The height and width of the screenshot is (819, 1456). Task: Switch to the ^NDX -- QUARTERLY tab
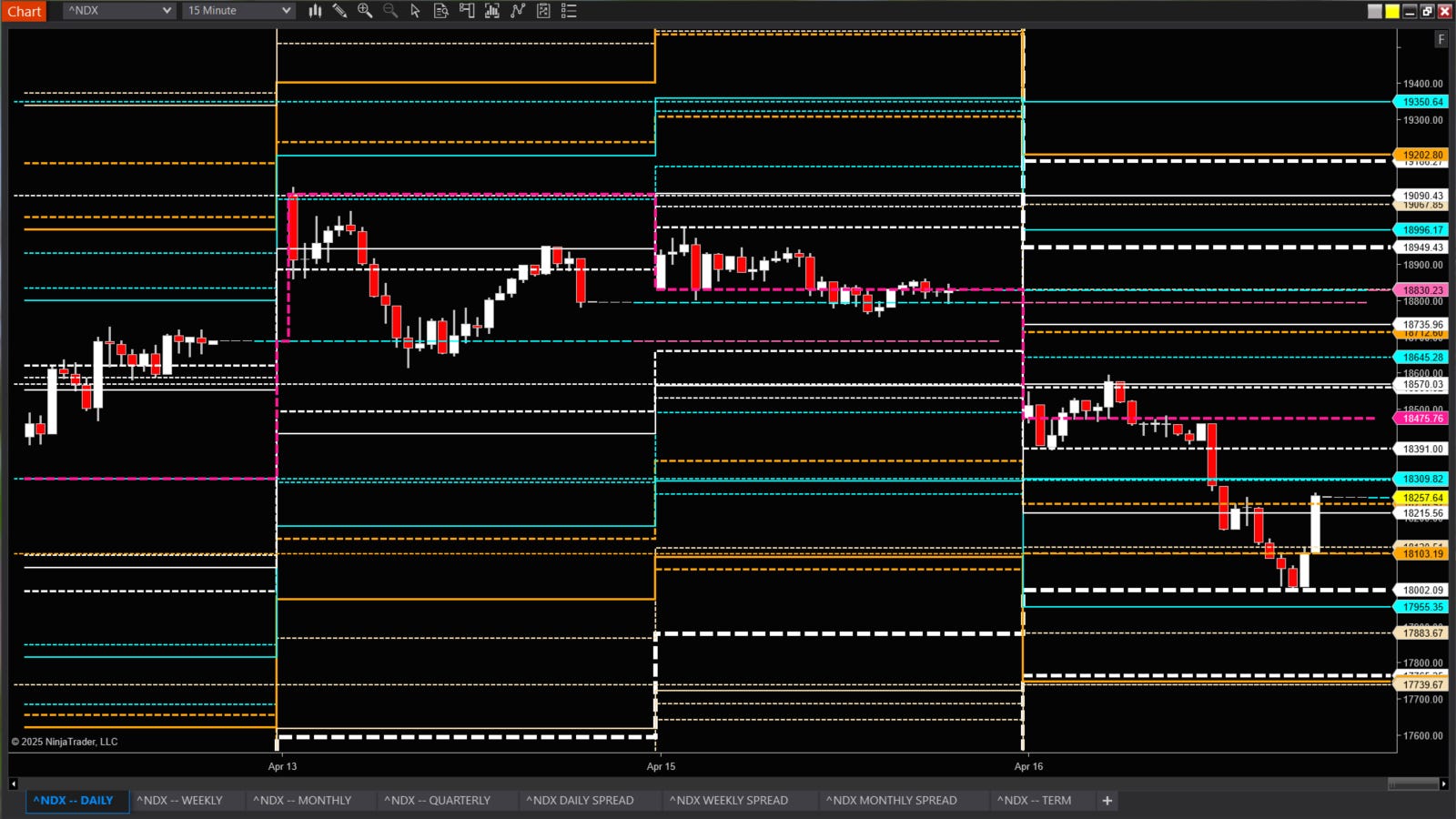tap(437, 801)
